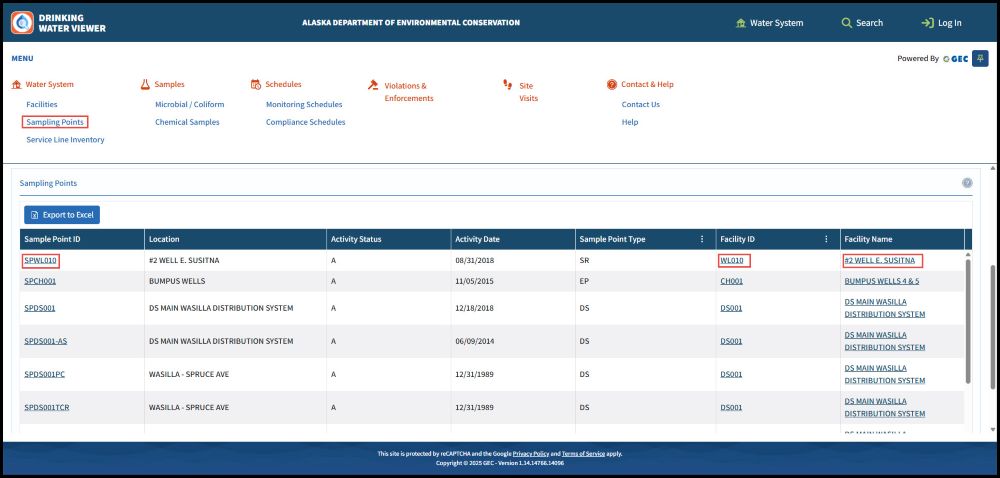Open Water System in the top header
Image resolution: width=1000 pixels, height=478 pixels.
click(769, 23)
